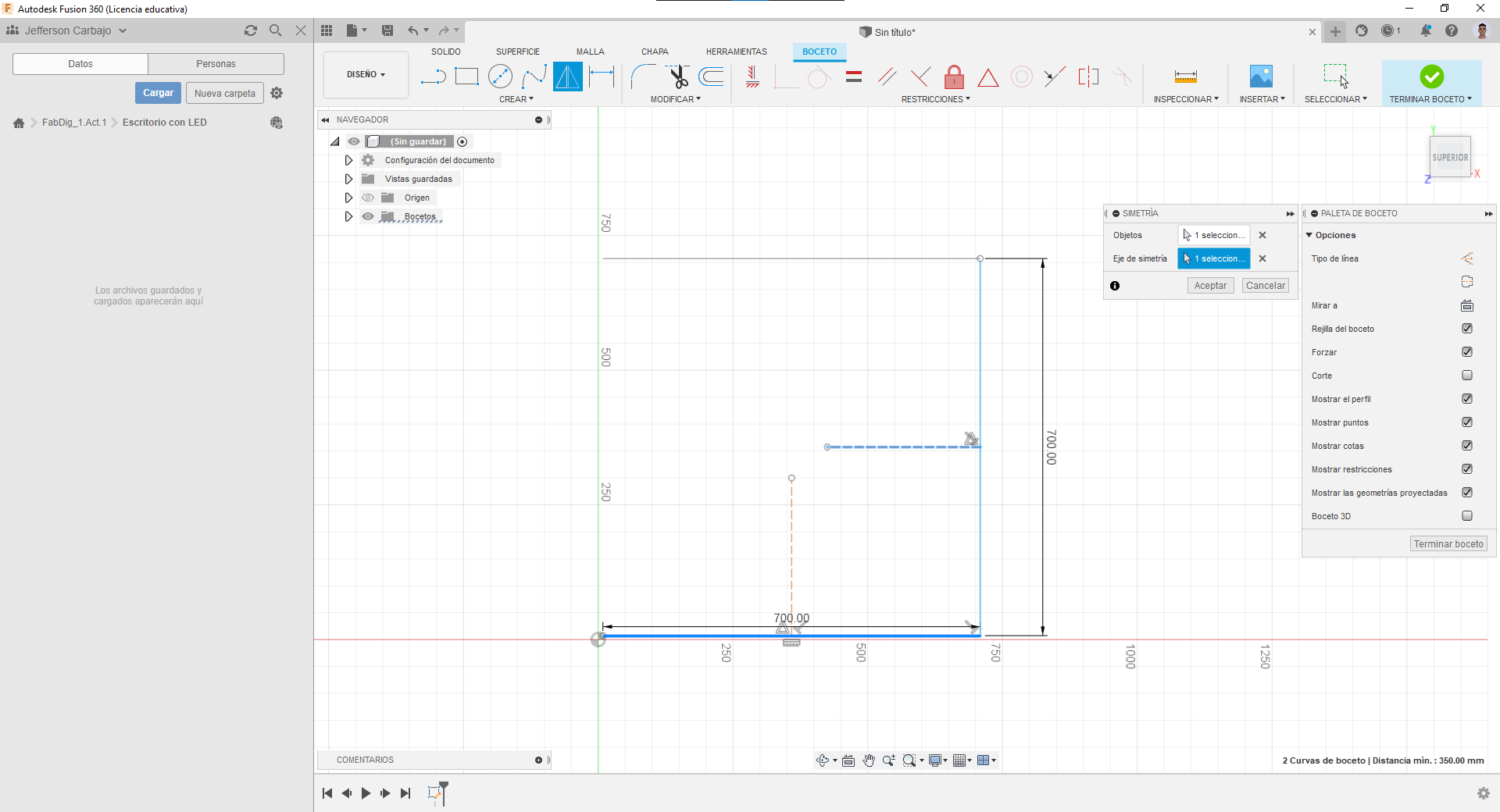
Task: Select the Rectangle sketch tool
Action: pyautogui.click(x=466, y=77)
